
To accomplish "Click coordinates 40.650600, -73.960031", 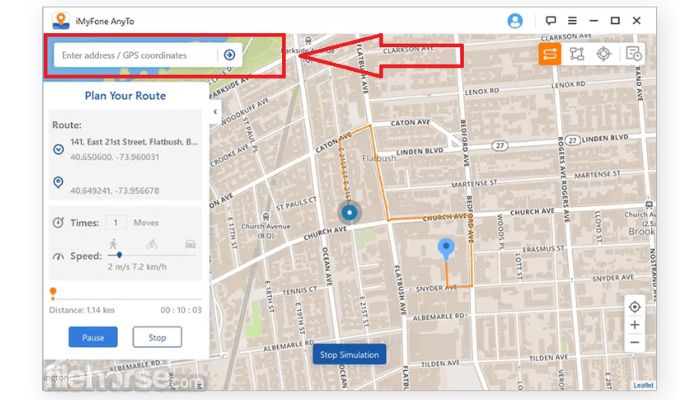I will click(114, 157).
